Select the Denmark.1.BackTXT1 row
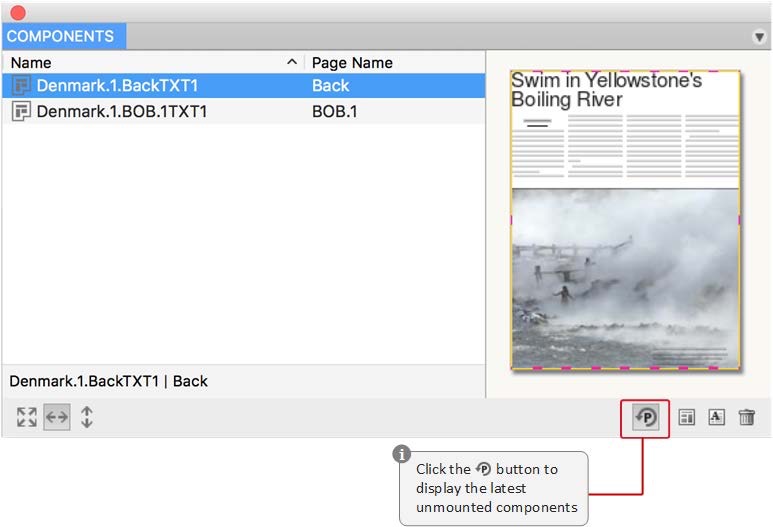 pos(117,86)
